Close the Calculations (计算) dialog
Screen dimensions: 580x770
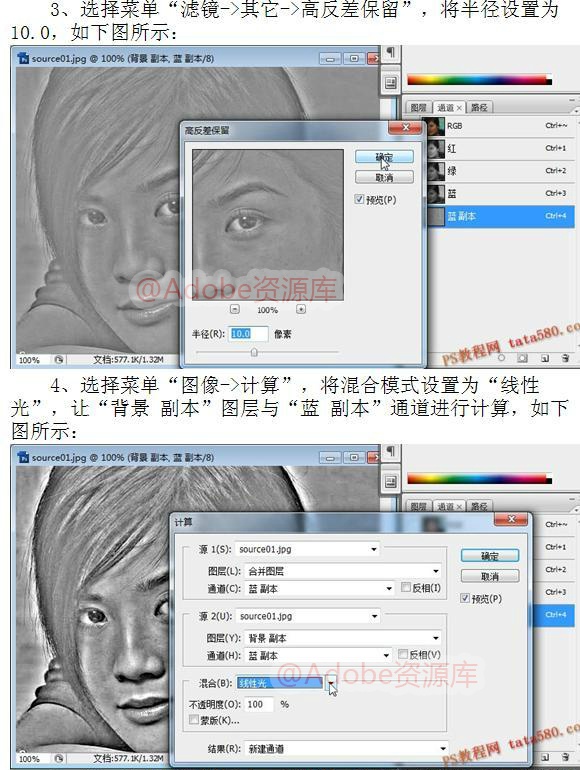[x=511, y=519]
